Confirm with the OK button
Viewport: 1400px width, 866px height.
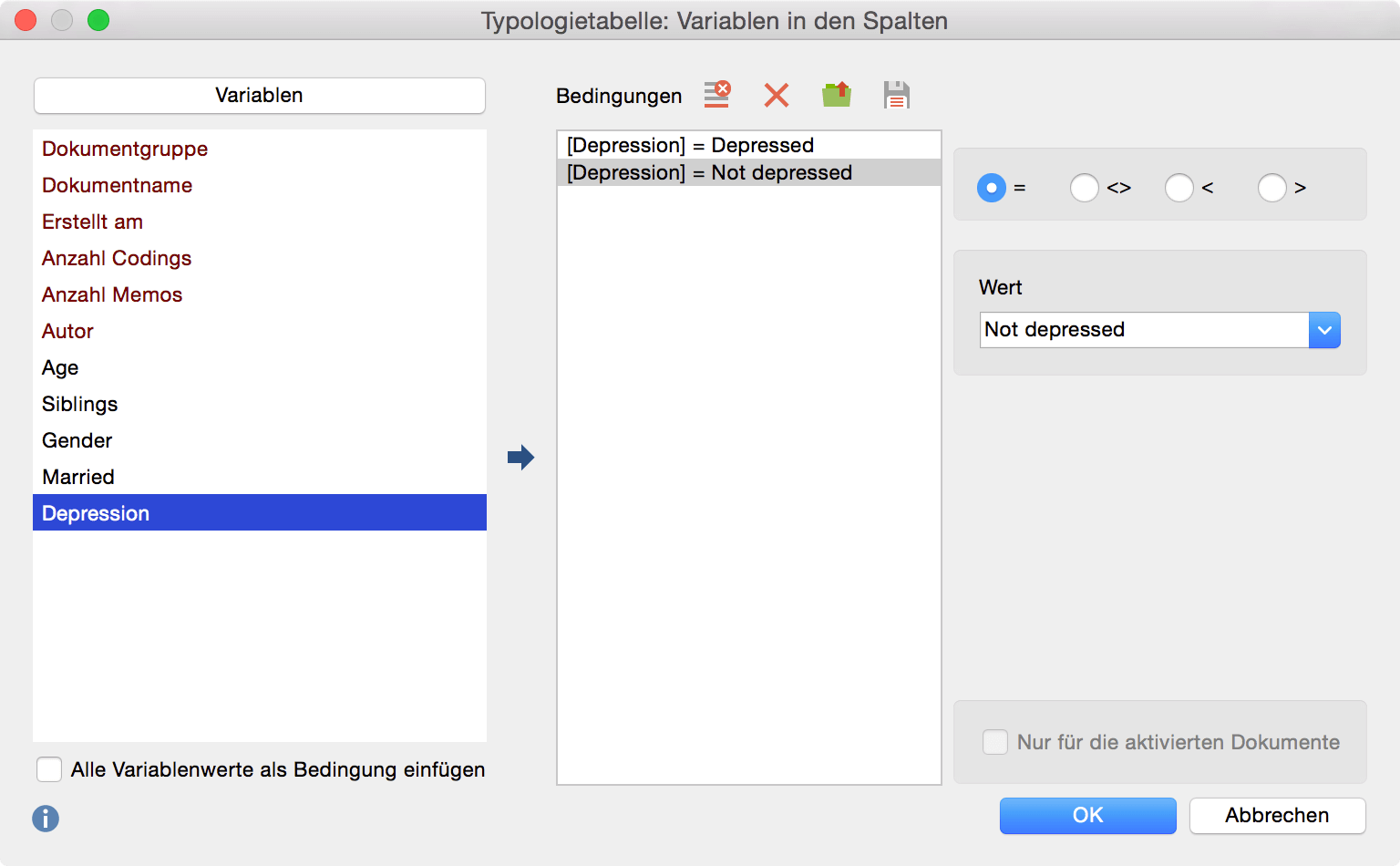pos(1088,816)
